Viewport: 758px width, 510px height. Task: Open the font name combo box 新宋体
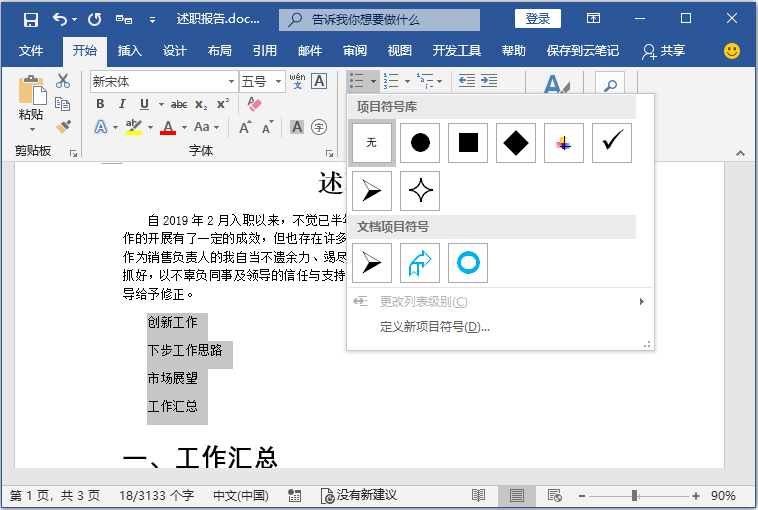[x=163, y=81]
